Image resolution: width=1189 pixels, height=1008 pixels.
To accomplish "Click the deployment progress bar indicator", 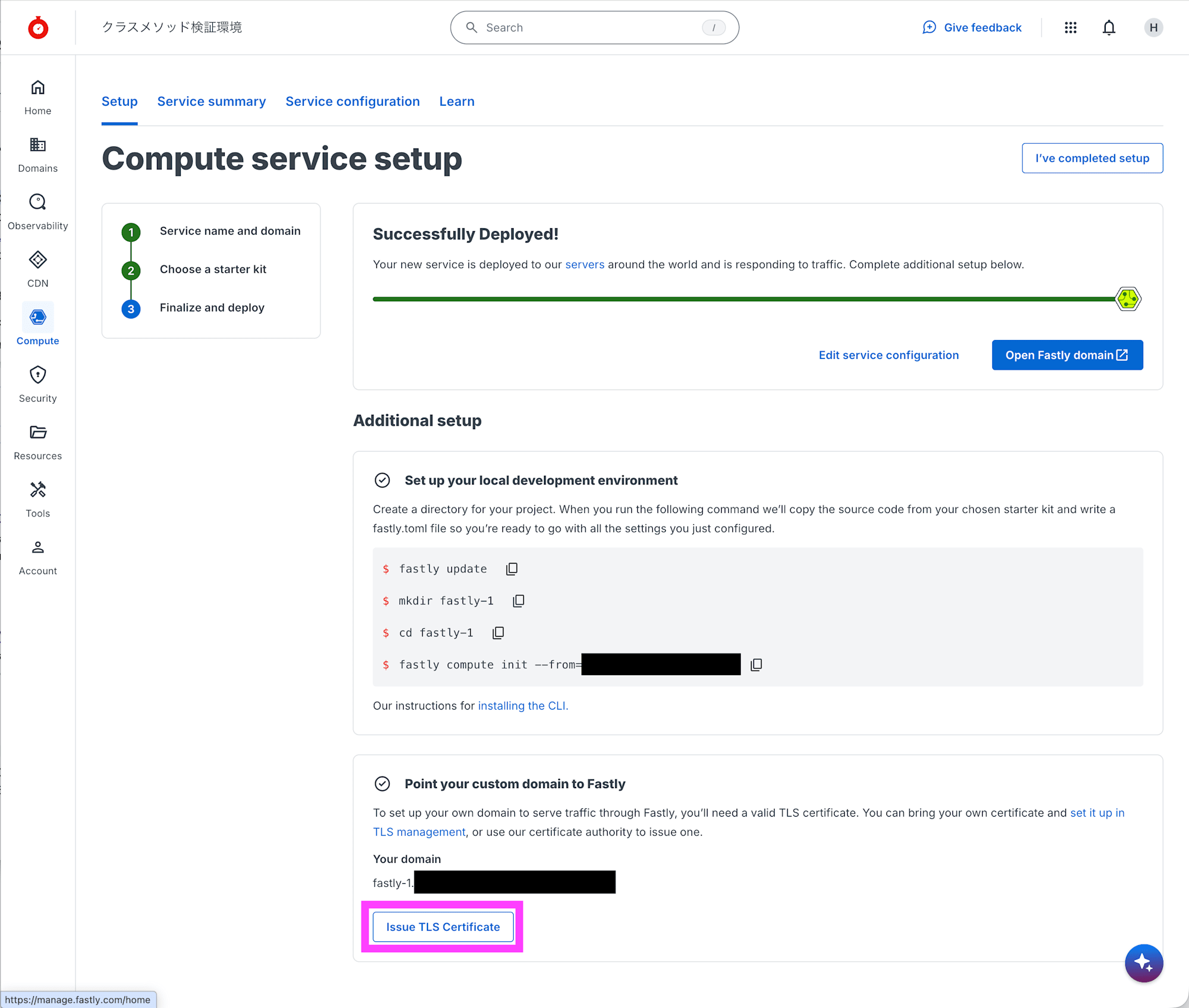I will pos(1128,299).
